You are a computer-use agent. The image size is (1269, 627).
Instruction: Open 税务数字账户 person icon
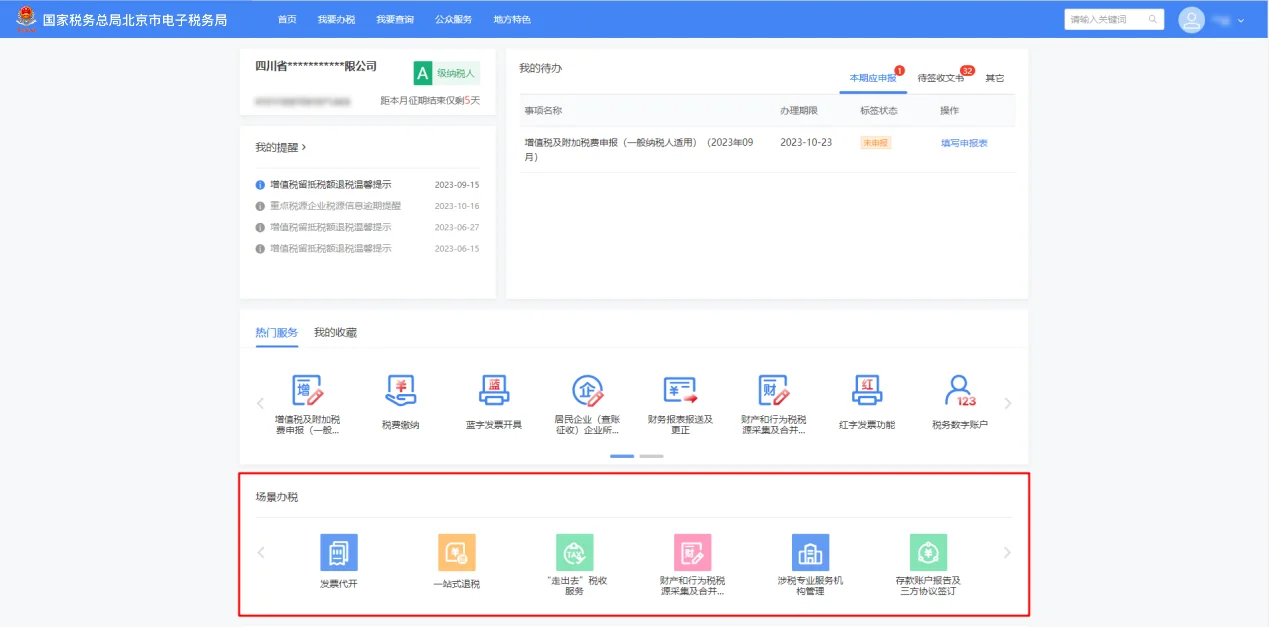(x=960, y=390)
